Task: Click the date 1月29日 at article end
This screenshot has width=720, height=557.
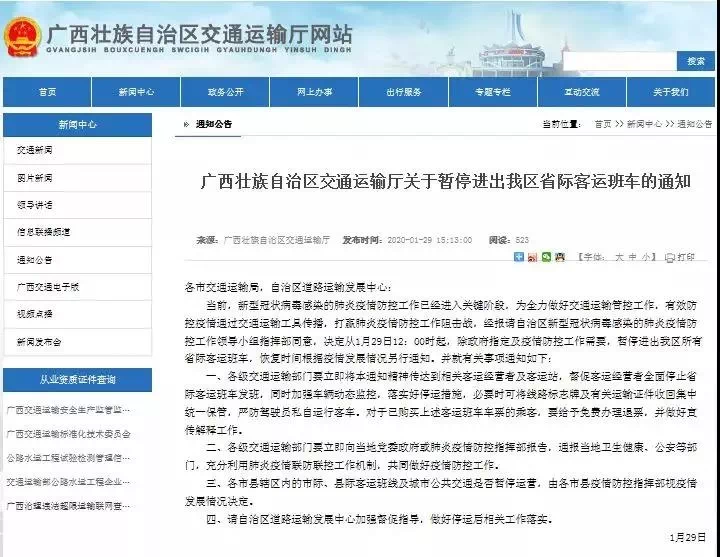Action: (687, 537)
